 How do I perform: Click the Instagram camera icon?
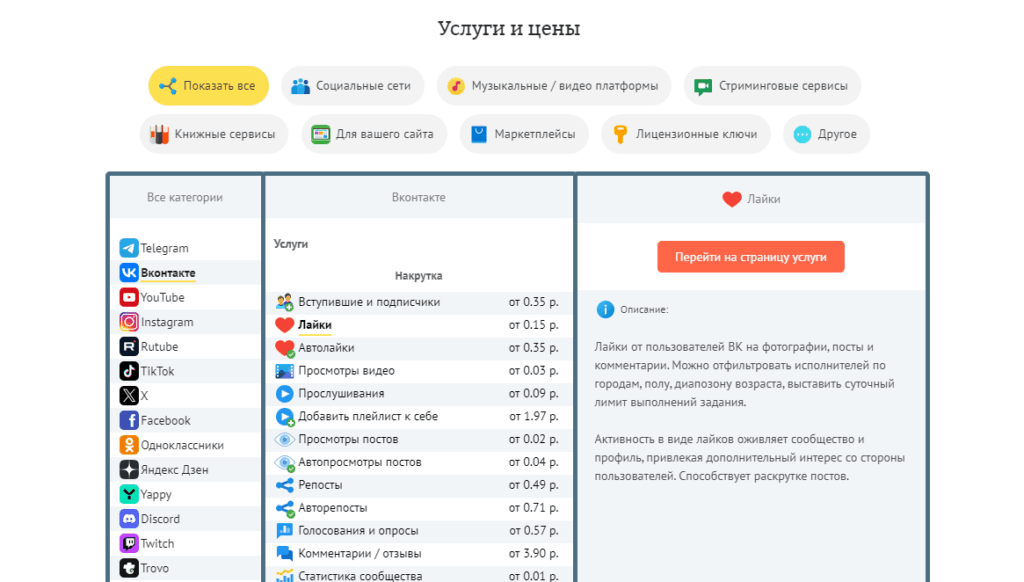[x=129, y=322]
